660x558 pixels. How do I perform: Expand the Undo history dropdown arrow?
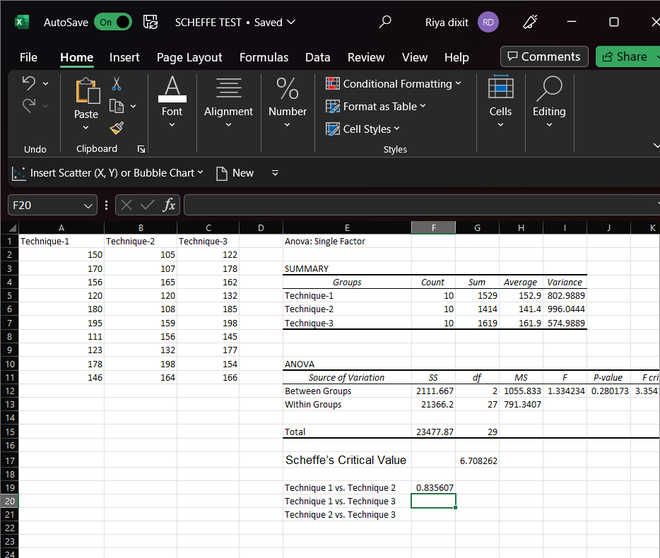[x=45, y=84]
